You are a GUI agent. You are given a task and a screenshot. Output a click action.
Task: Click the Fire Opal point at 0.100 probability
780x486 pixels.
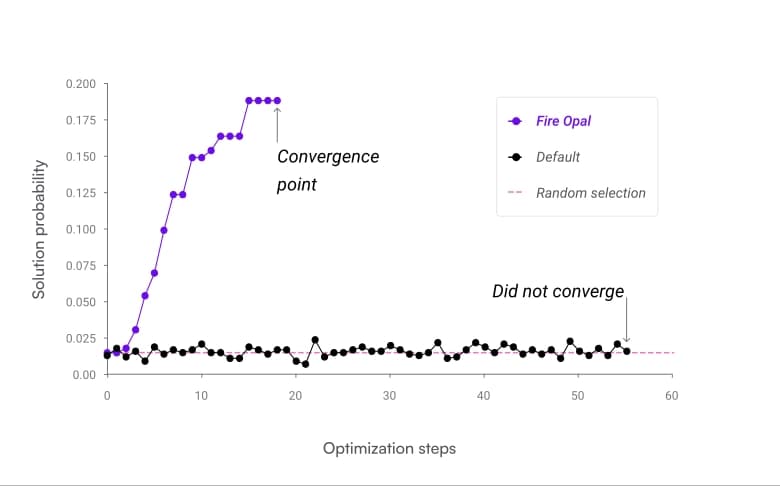coord(164,230)
